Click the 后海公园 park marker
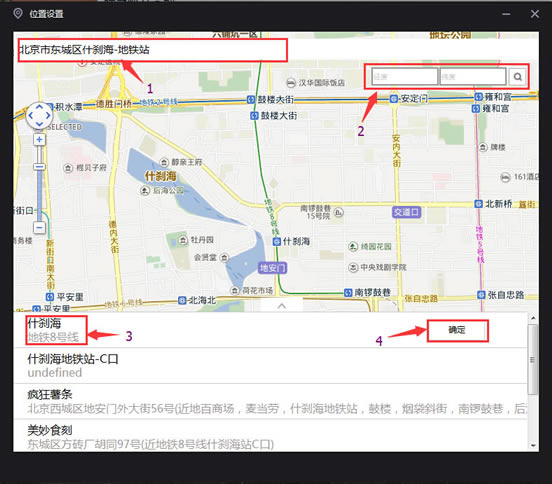Screen dimensions: 552x484 coord(145,191)
